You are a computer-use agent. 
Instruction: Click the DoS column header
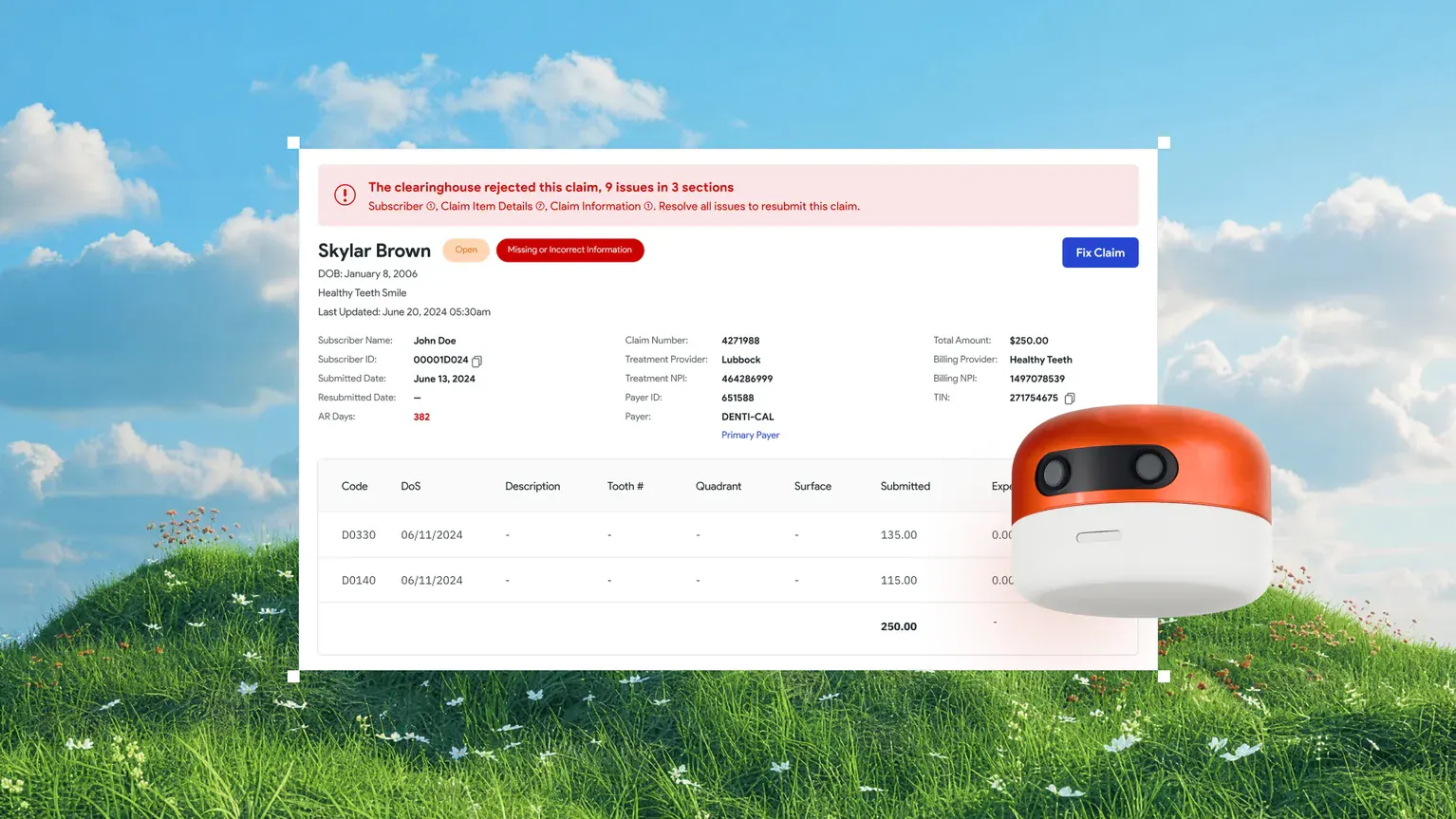pos(411,486)
